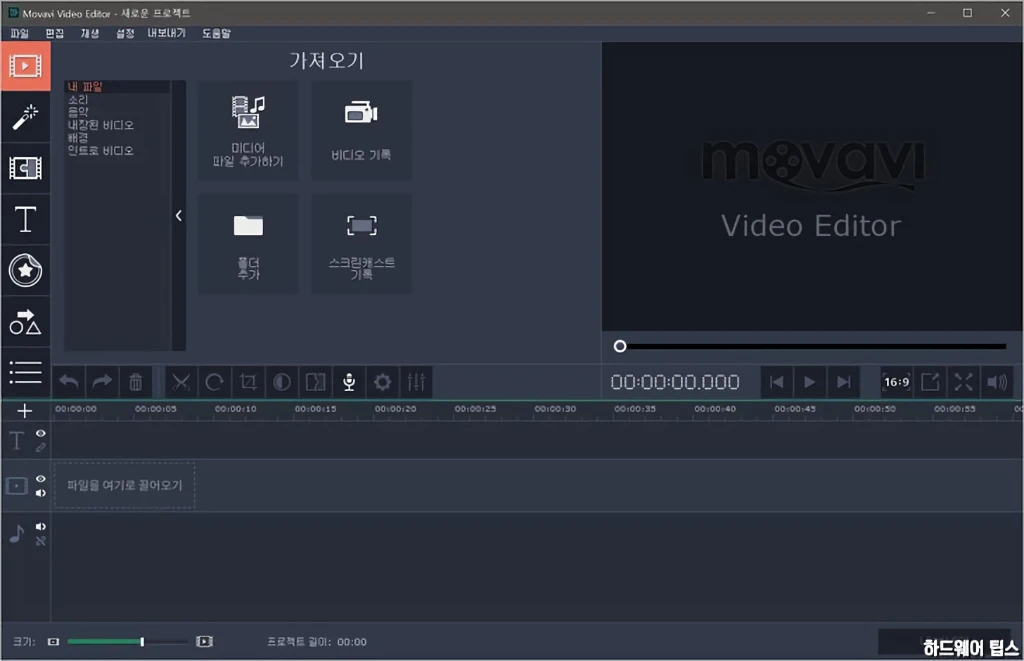This screenshot has height=661, width=1024.
Task: Open the Transitions tab in sidebar
Action: pyautogui.click(x=25, y=169)
